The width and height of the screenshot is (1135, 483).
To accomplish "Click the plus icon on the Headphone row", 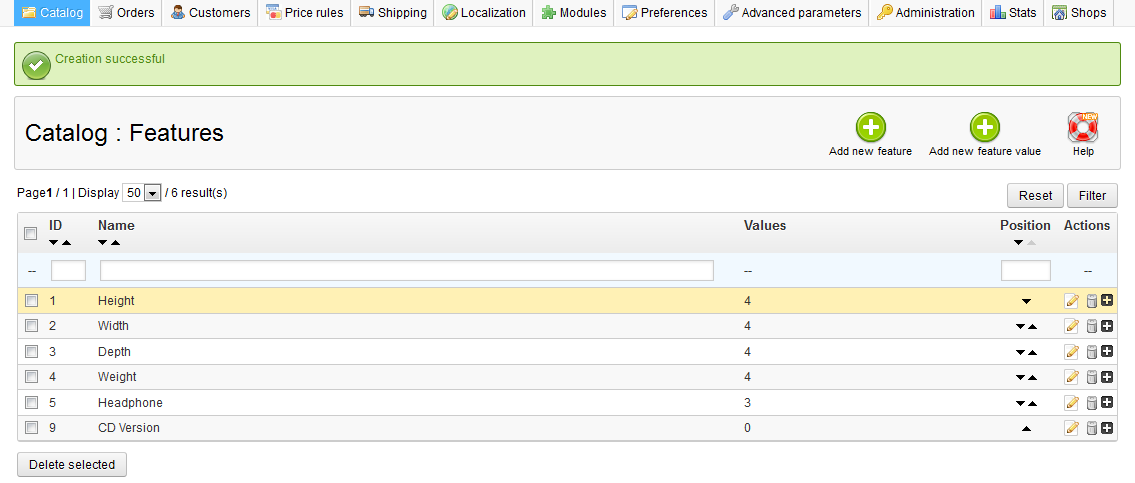I will [x=1107, y=403].
